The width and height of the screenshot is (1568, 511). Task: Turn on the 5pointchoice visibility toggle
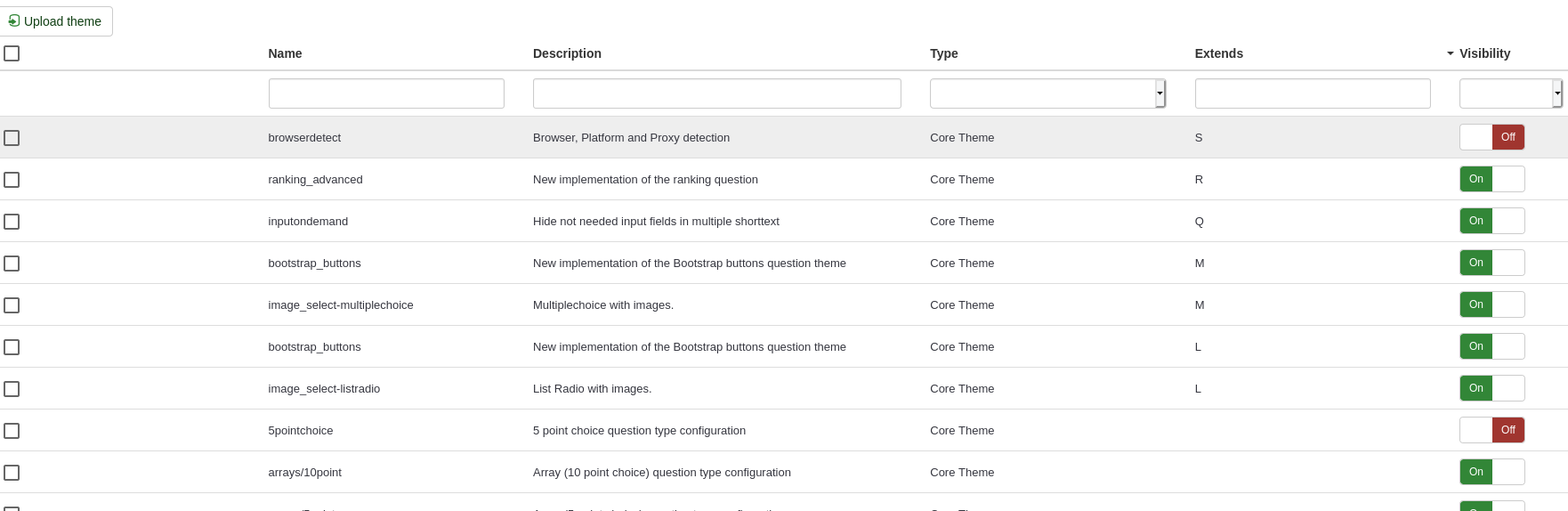point(1491,430)
